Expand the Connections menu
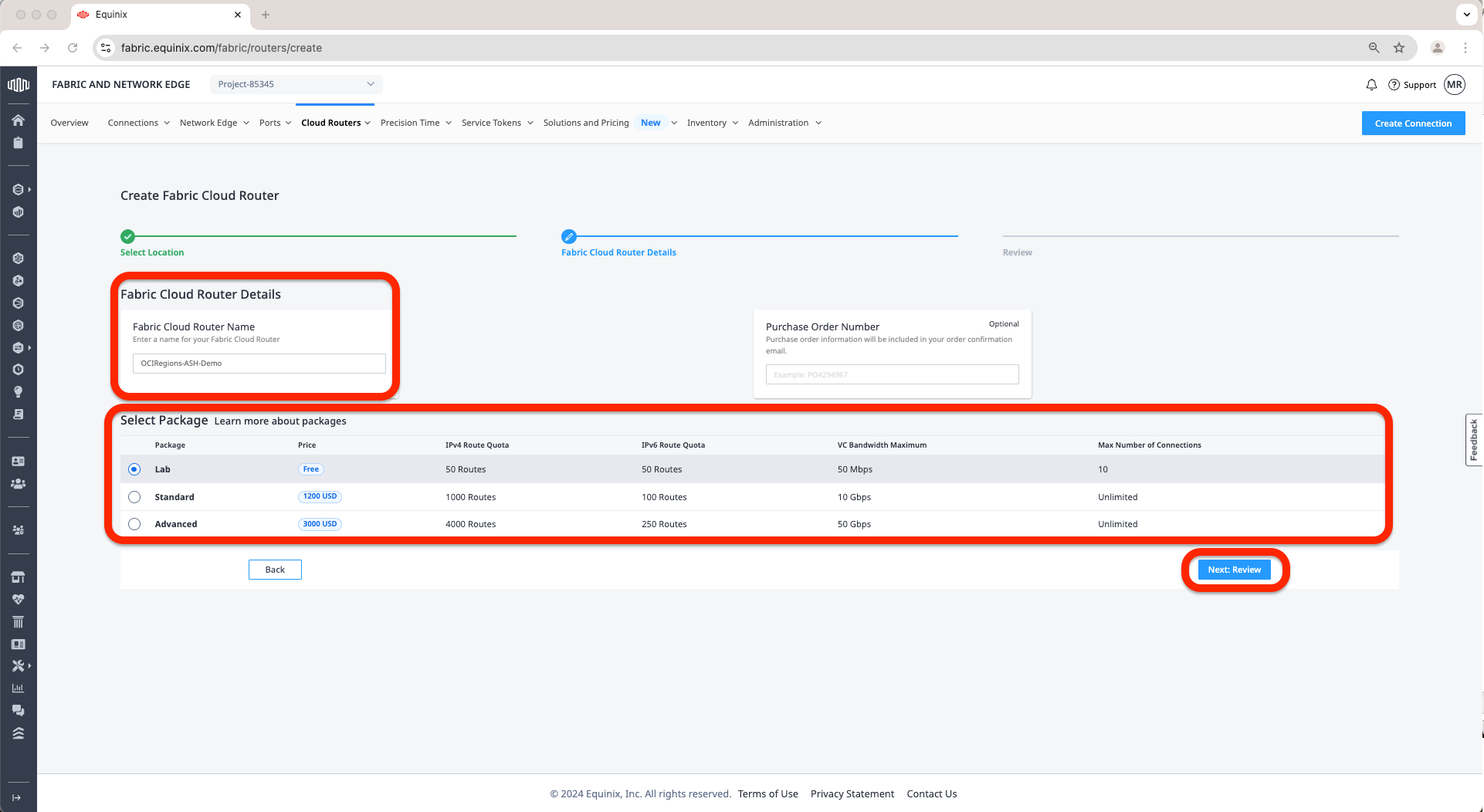 pos(138,123)
